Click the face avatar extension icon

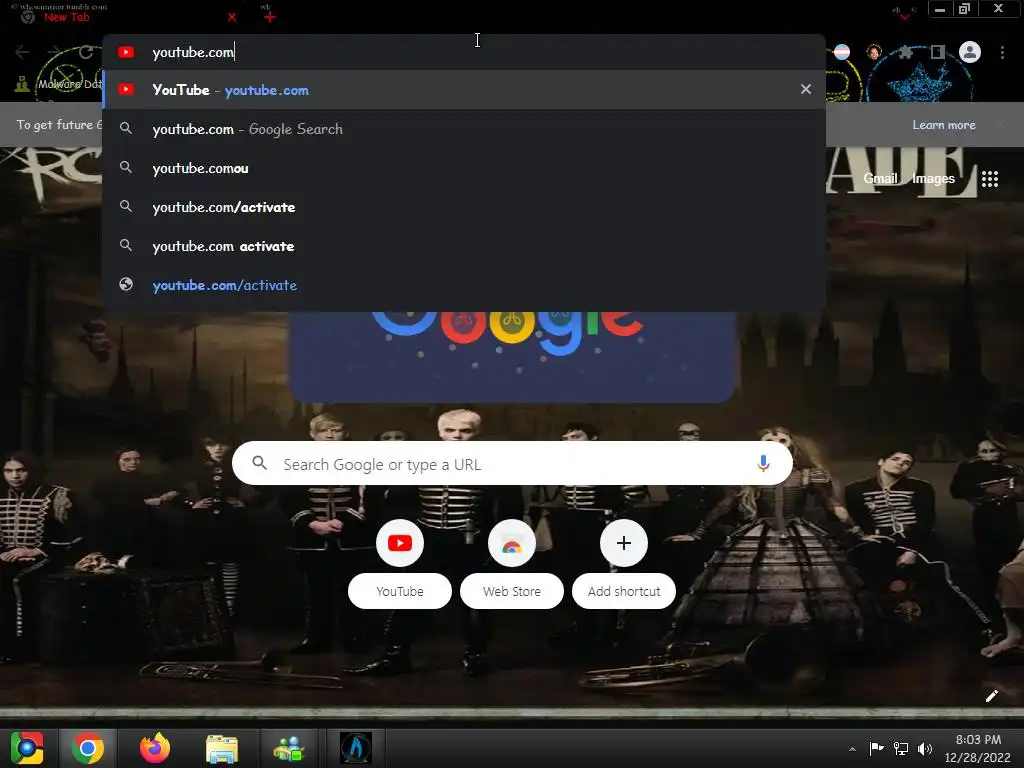pyautogui.click(x=874, y=52)
